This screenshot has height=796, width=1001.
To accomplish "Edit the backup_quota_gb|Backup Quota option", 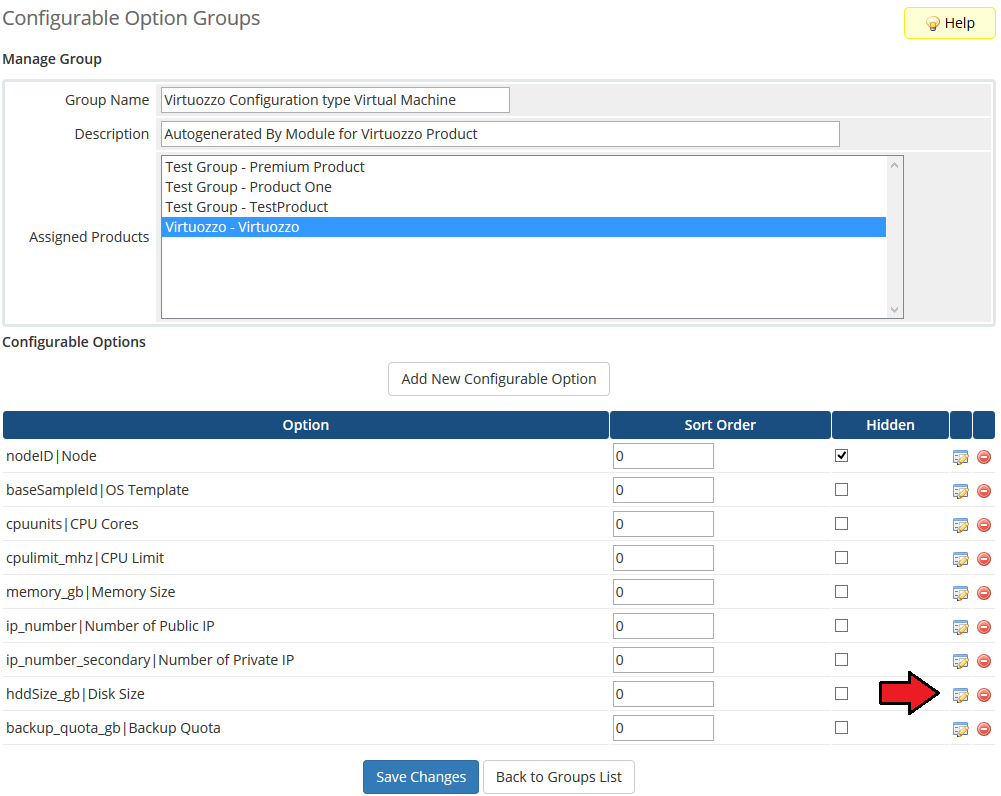I will point(960,729).
